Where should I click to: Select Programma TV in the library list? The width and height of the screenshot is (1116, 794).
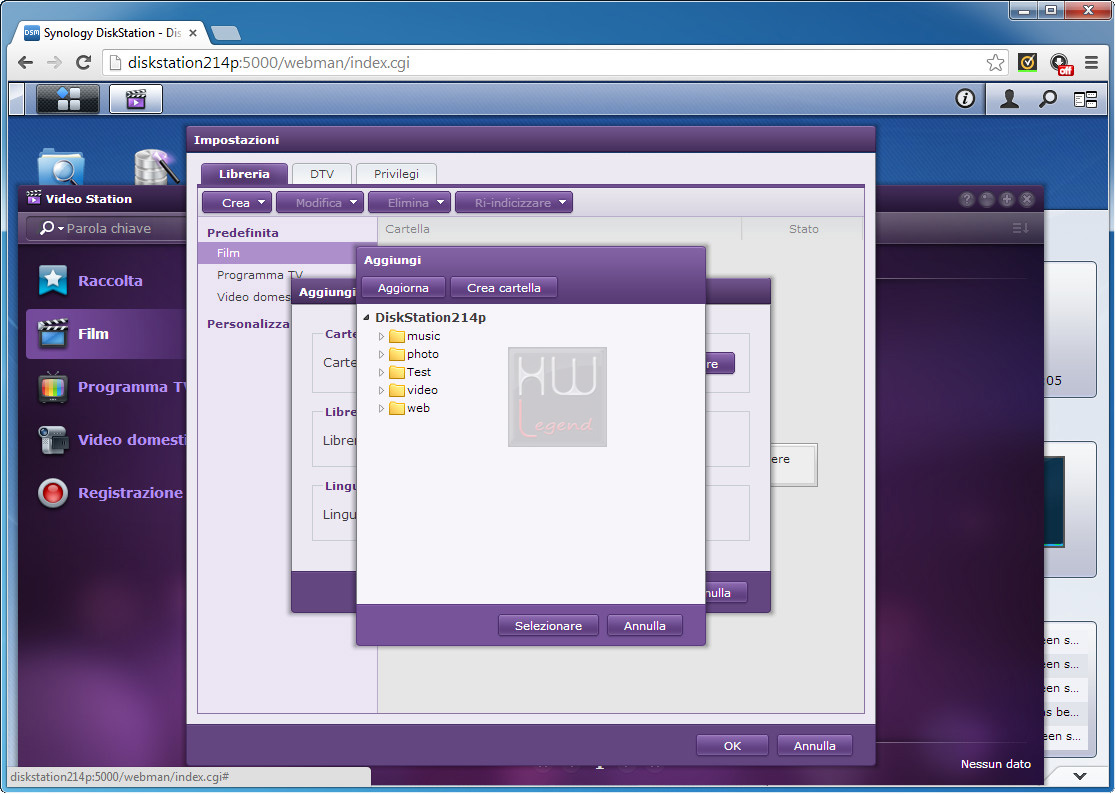(x=260, y=275)
